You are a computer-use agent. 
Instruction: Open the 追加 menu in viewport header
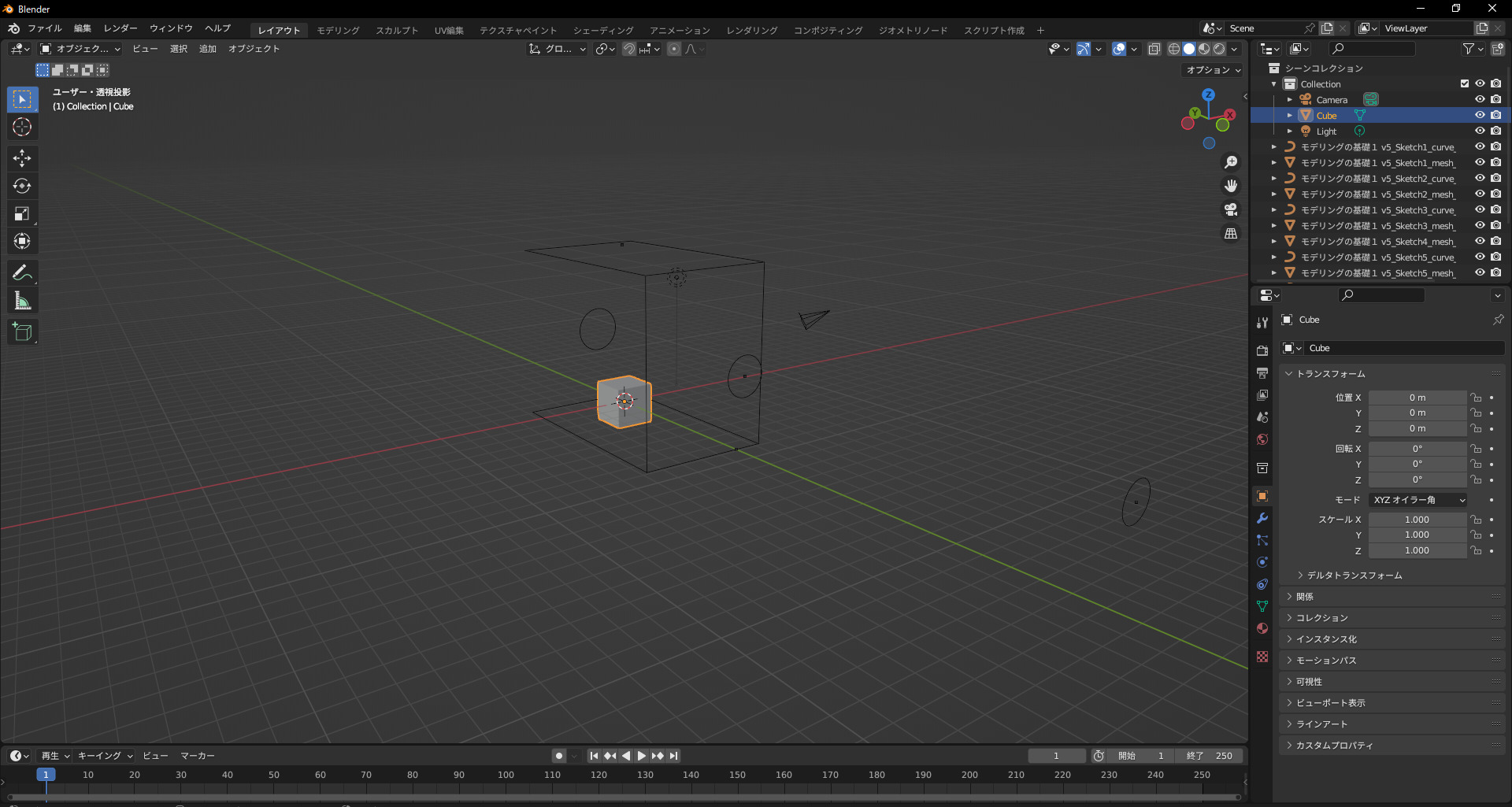207,49
